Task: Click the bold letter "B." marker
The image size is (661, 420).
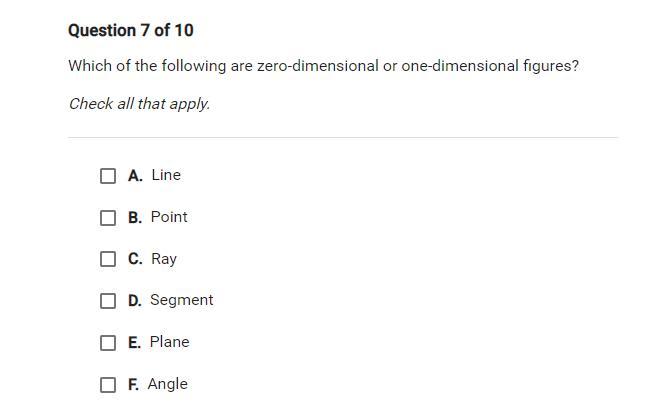Action: pyautogui.click(x=135, y=217)
